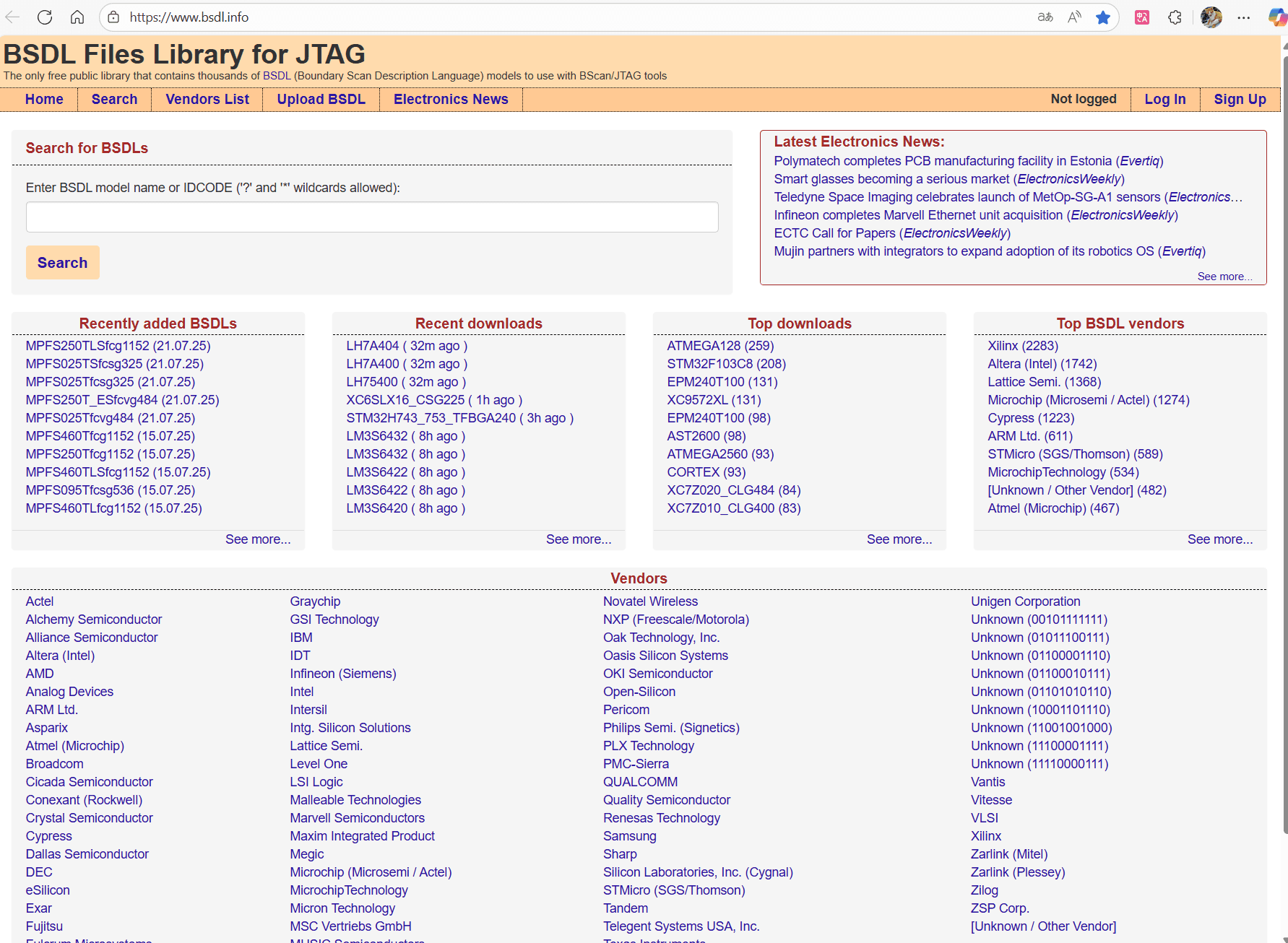Viewport: 1288px width, 943px height.
Task: Go to Upload BSDL menu item
Action: coord(321,99)
